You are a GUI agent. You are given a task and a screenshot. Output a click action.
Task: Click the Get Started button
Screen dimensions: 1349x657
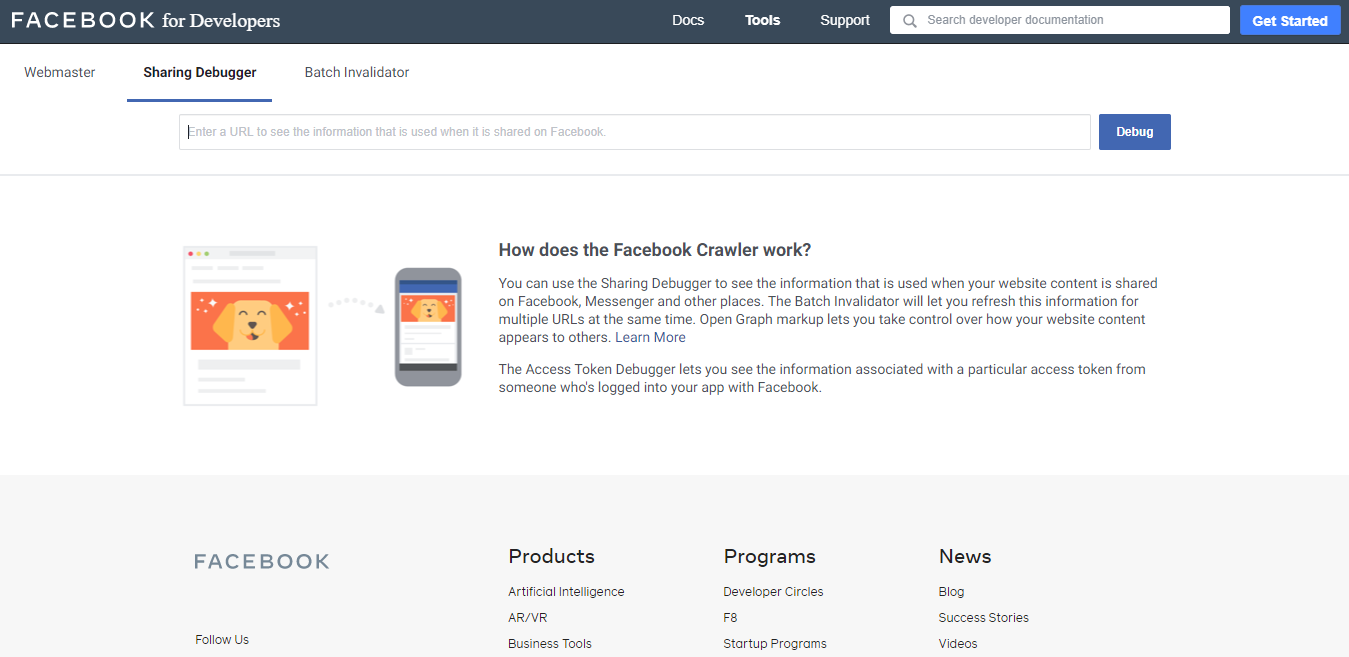coord(1289,19)
